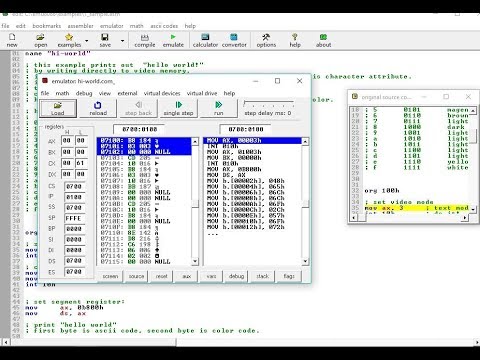Run the program in emulator
Image resolution: width=480 pixels, height=360 pixels.
[x=219, y=108]
